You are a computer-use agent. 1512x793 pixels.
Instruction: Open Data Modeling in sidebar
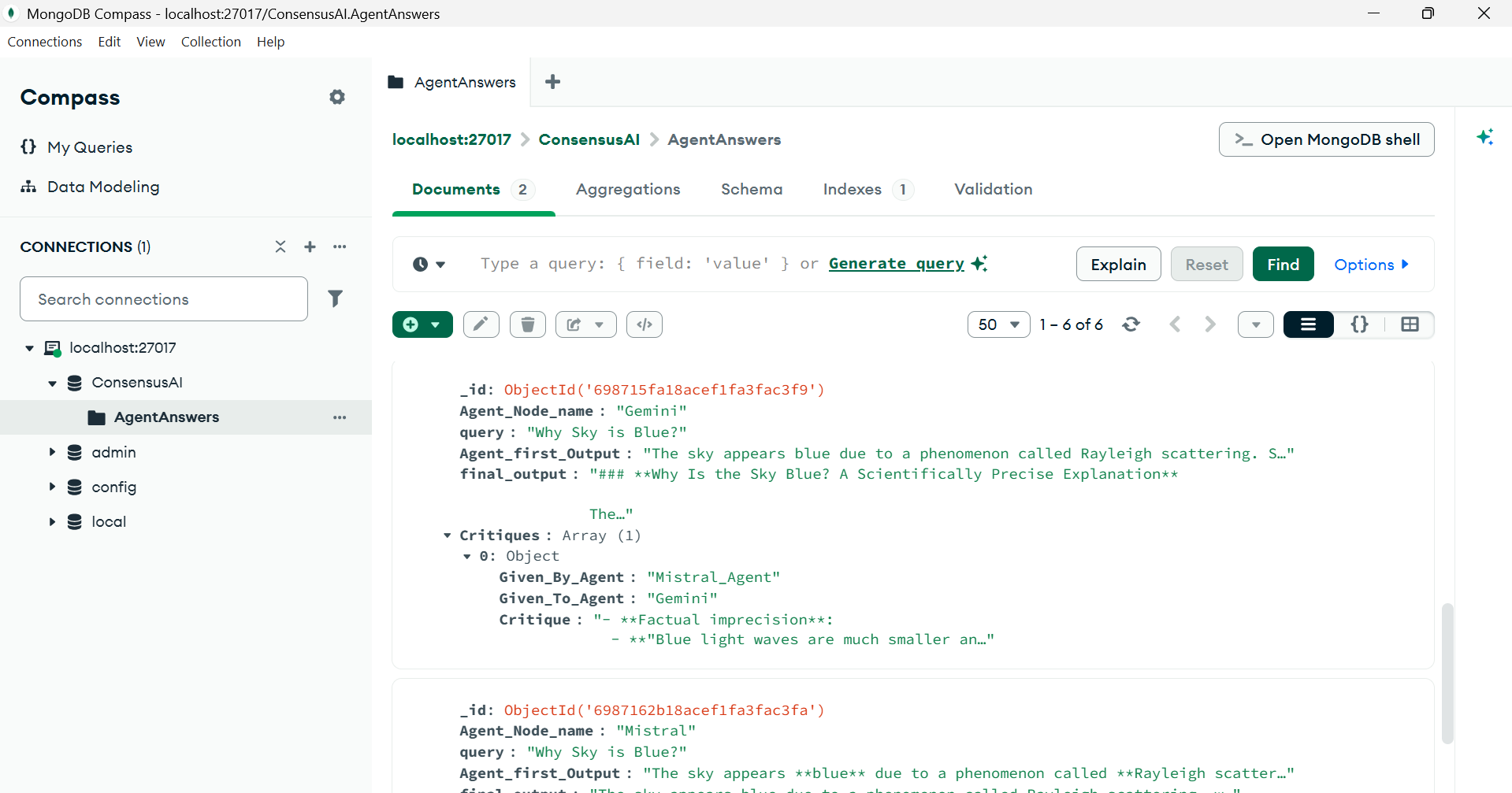click(x=90, y=187)
